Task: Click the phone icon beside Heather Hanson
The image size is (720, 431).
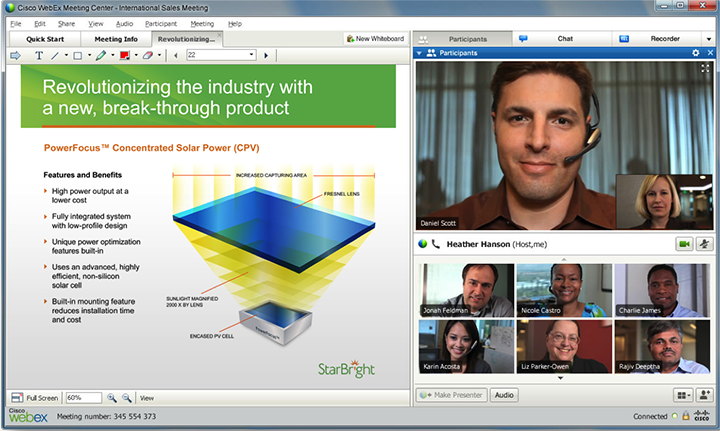Action: pyautogui.click(x=435, y=244)
